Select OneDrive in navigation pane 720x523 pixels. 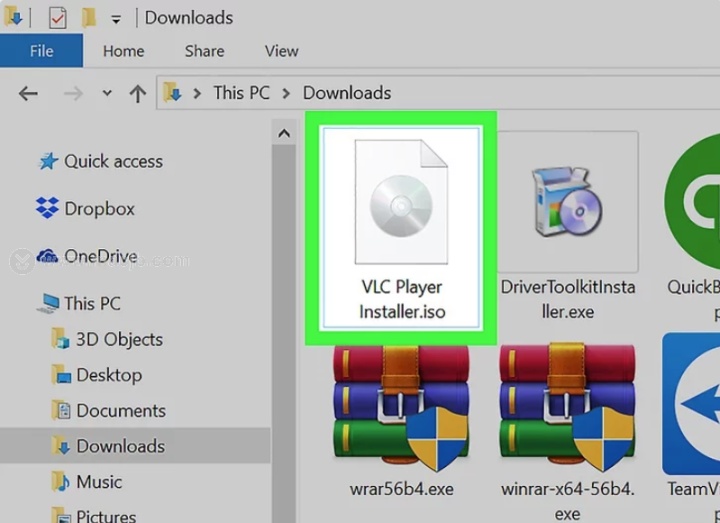101,256
